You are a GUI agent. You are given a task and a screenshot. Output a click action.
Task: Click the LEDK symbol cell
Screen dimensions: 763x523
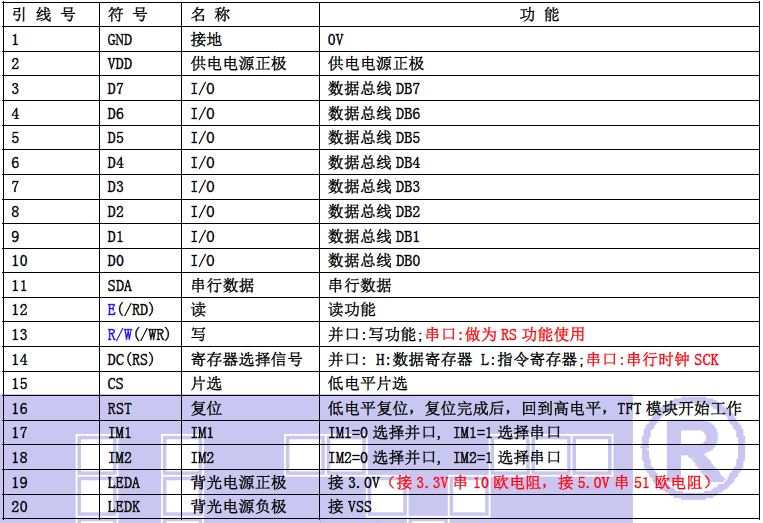(x=123, y=507)
